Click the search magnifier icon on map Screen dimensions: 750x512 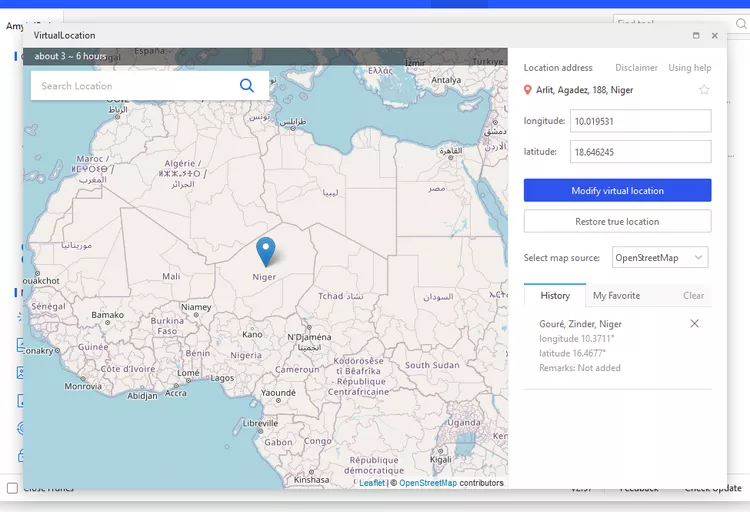(247, 85)
